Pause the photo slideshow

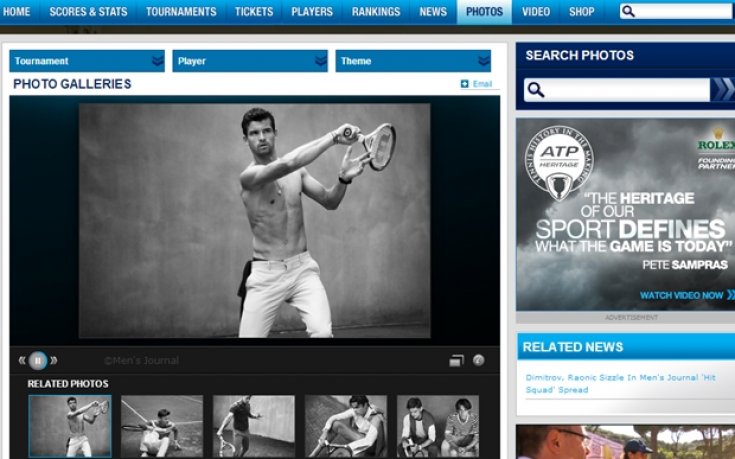click(38, 361)
